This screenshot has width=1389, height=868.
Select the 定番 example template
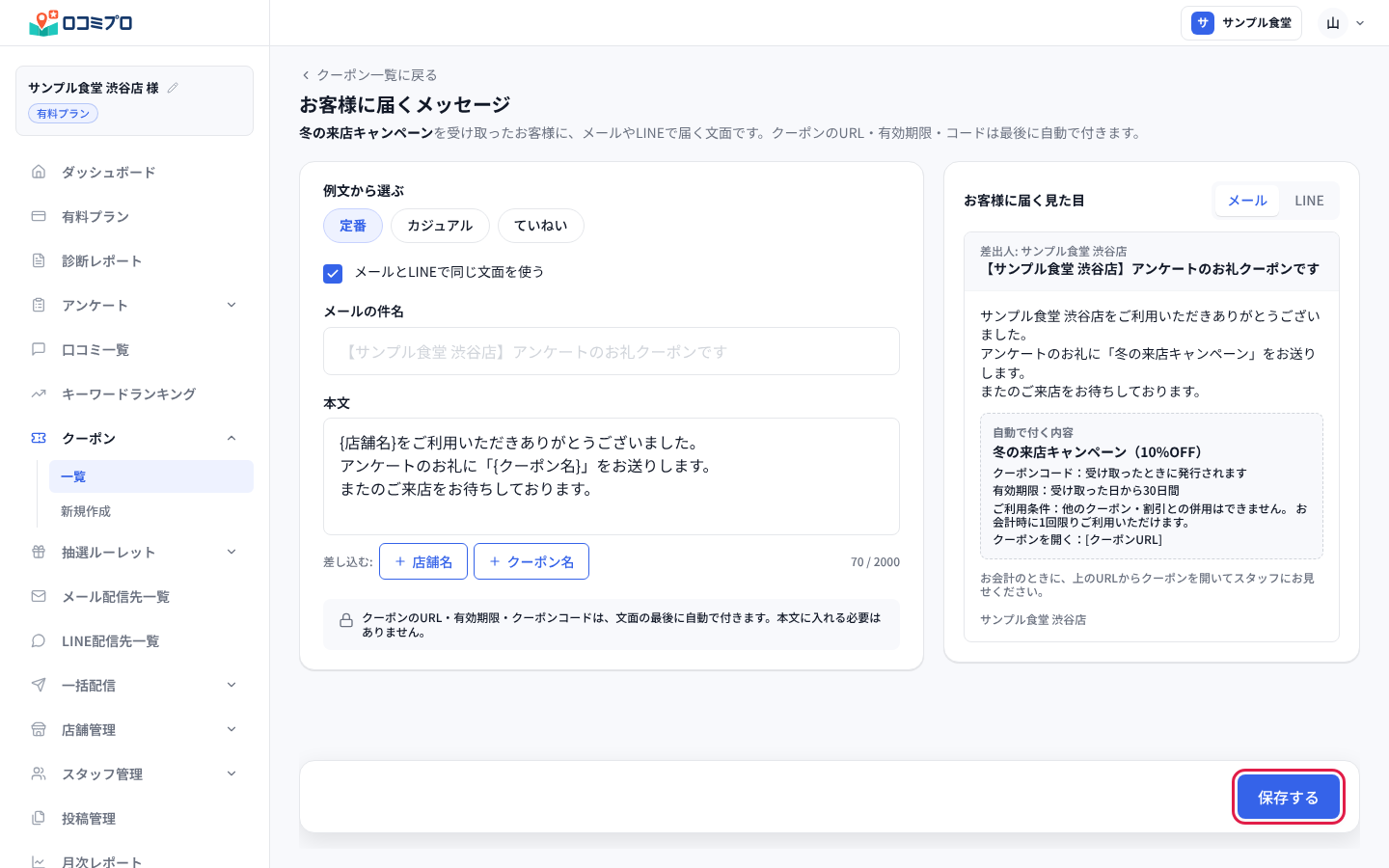(x=353, y=226)
